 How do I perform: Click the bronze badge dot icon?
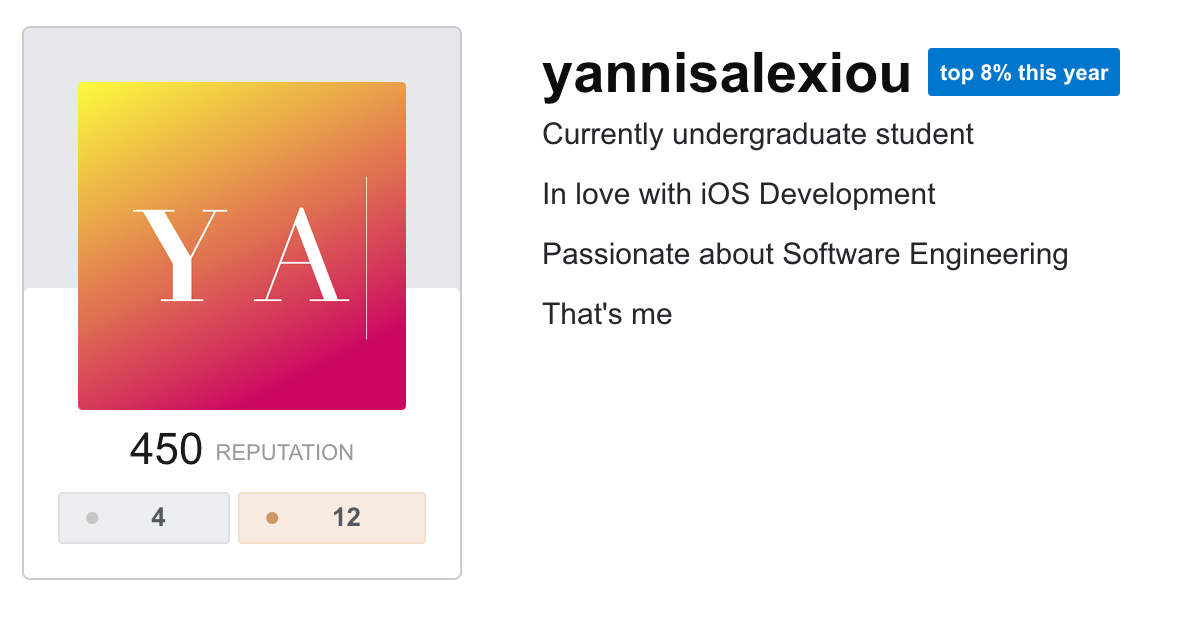(x=271, y=518)
